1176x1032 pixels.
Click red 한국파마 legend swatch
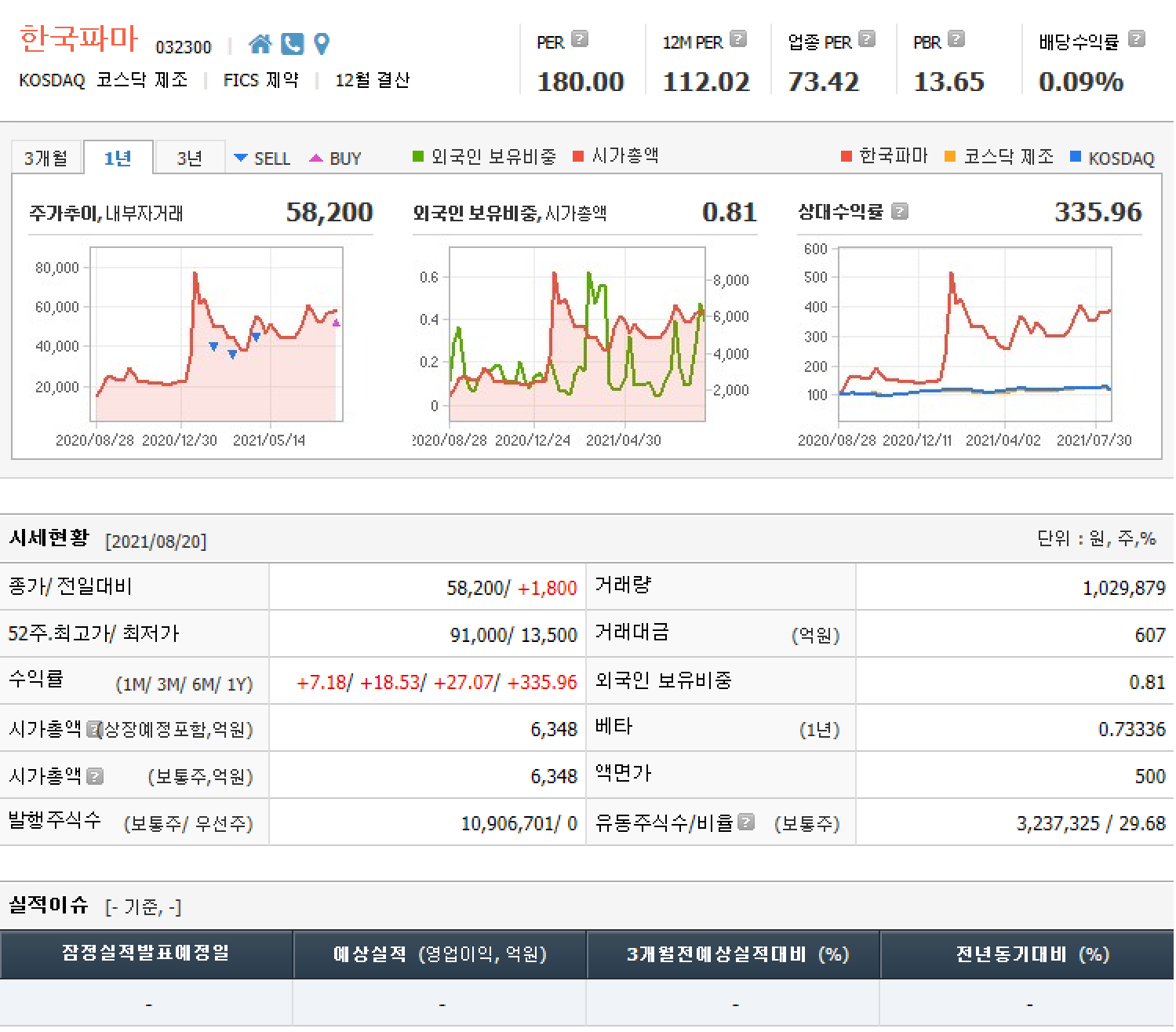[x=846, y=156]
